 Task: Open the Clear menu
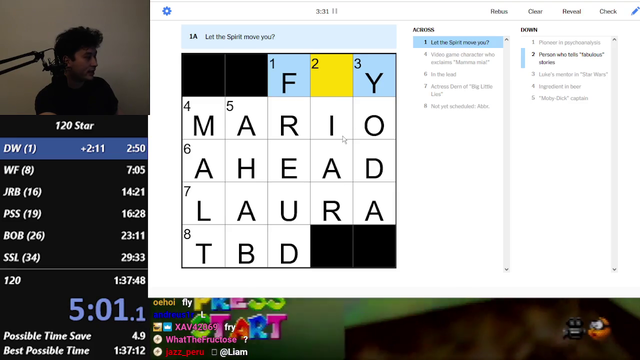535,11
